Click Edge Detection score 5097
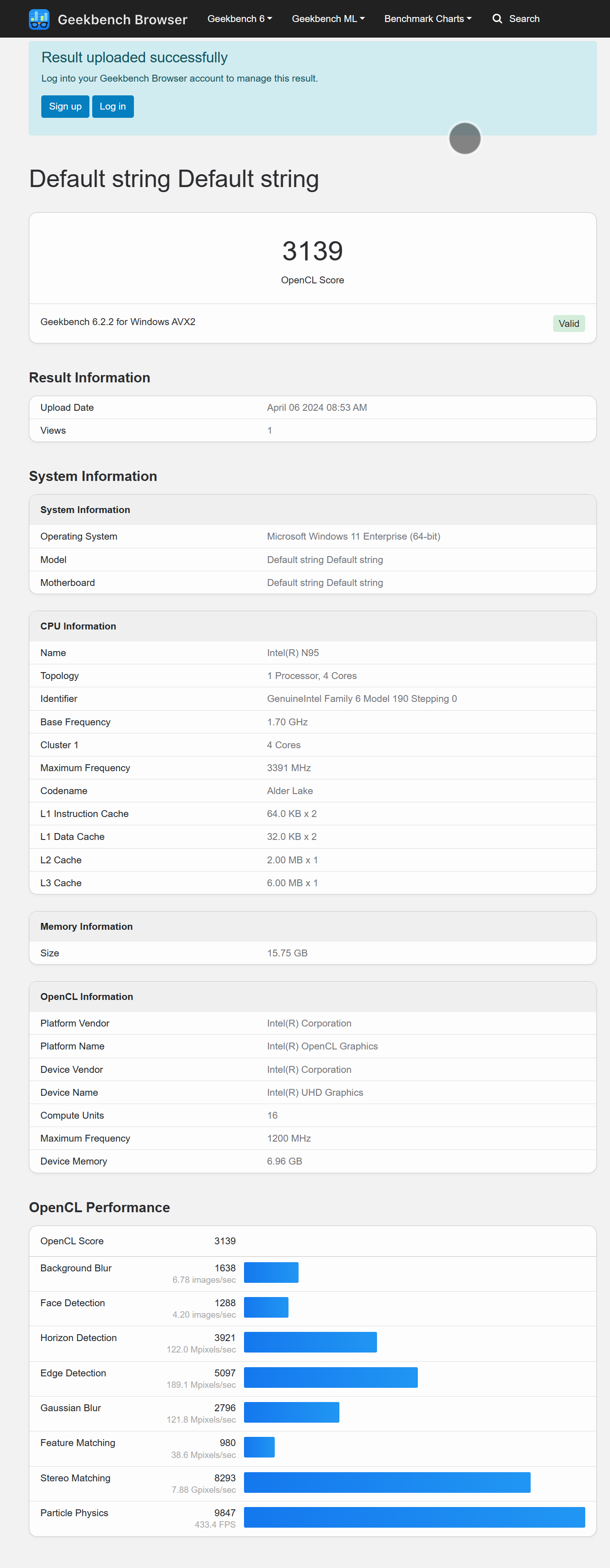 click(x=225, y=1373)
